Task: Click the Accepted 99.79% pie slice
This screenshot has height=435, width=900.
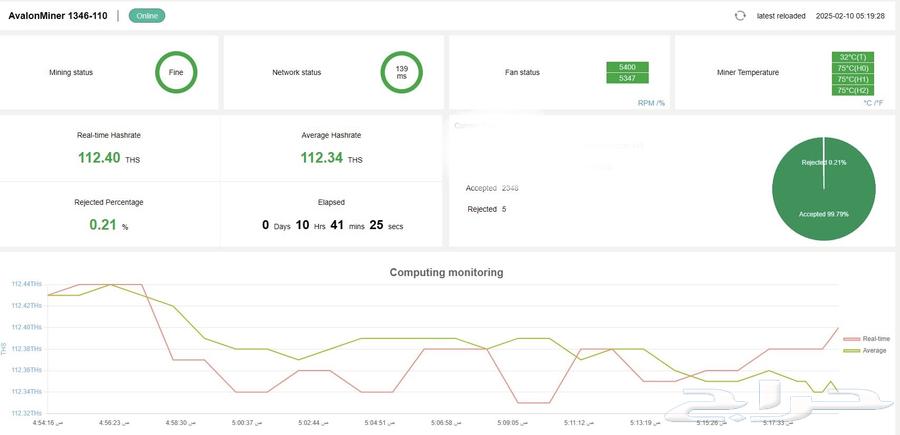Action: click(x=824, y=214)
